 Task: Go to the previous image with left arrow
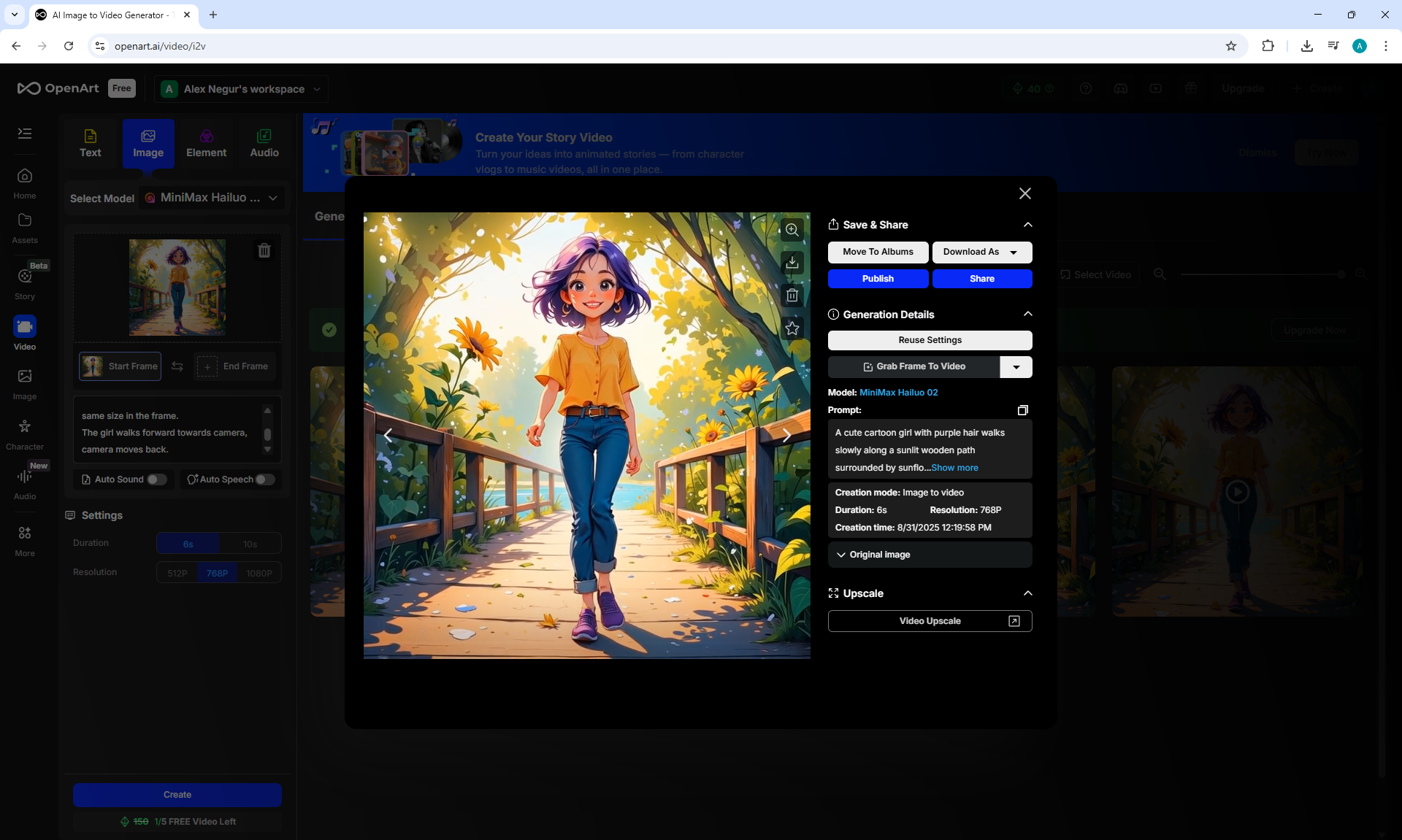(388, 436)
